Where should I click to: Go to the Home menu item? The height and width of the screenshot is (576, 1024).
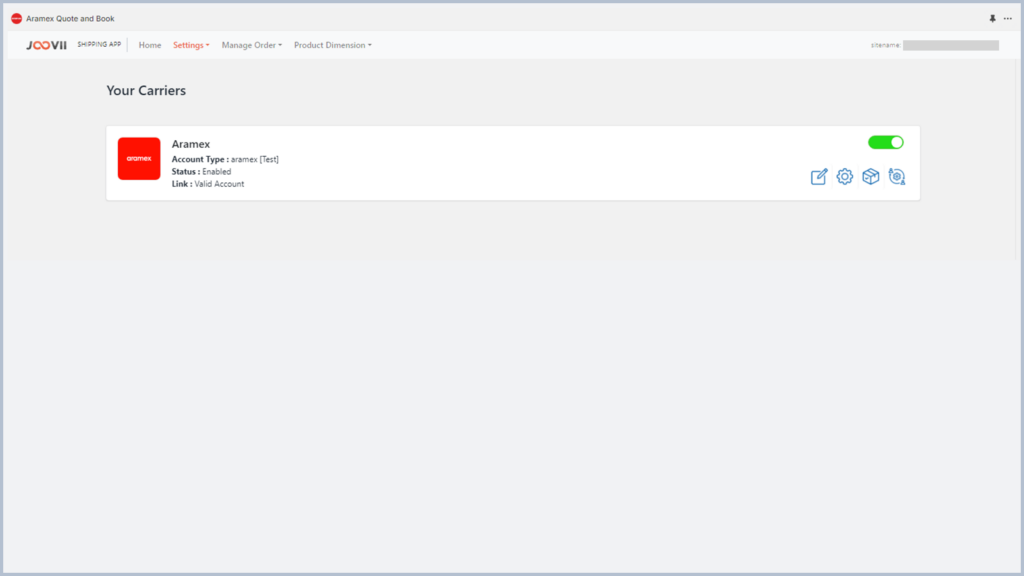[x=150, y=45]
